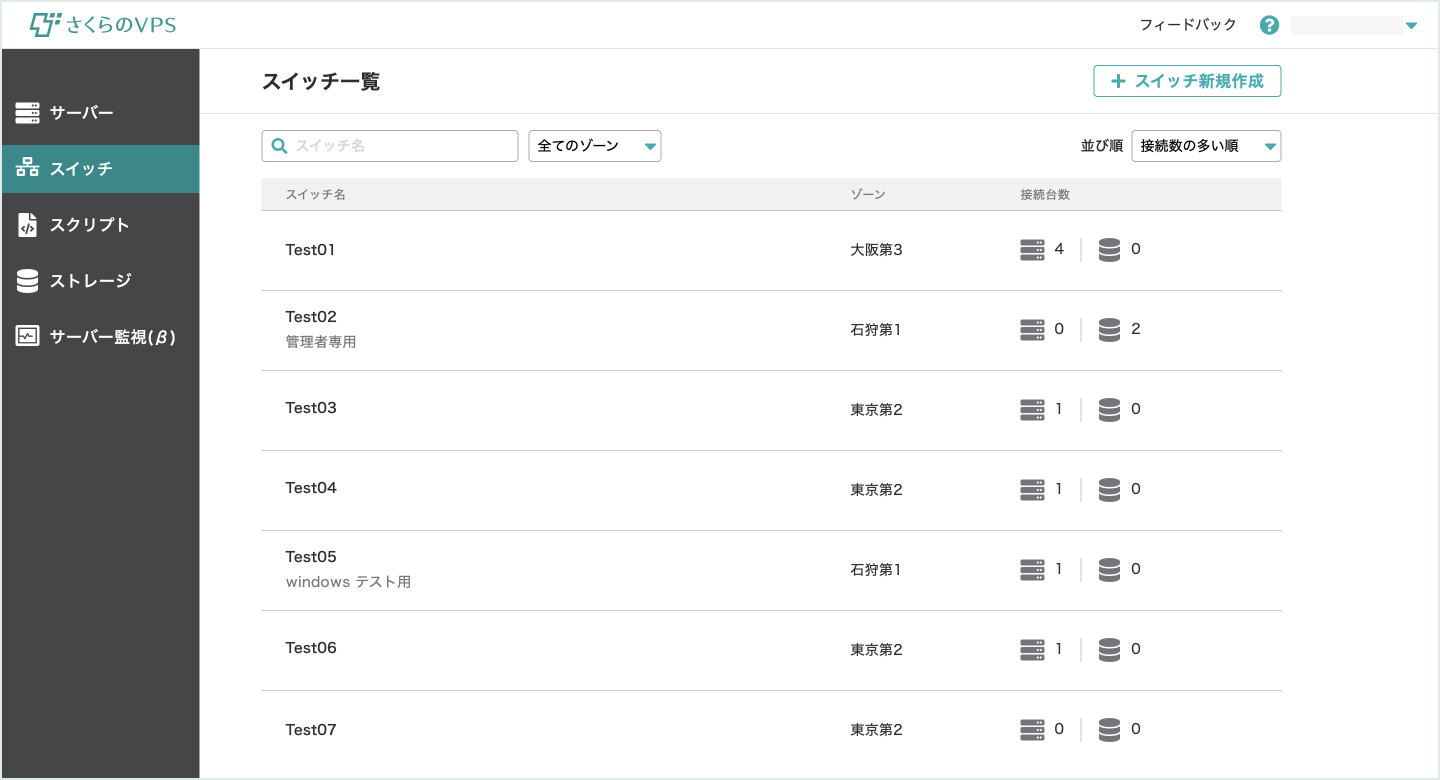The width and height of the screenshot is (1440, 780).
Task: Click the server icon in sidebar
Action: coord(27,113)
